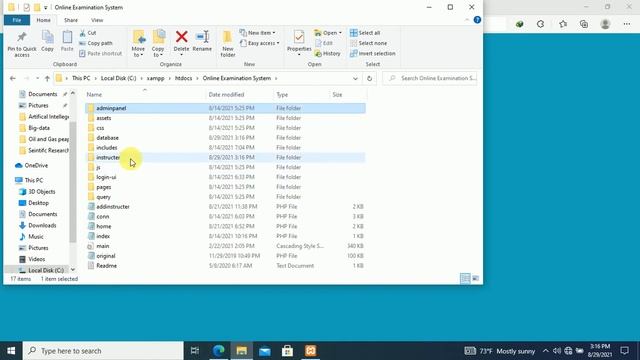Click Edit in the Open group
Screen dimensions: 640x360
click(x=324, y=43)
